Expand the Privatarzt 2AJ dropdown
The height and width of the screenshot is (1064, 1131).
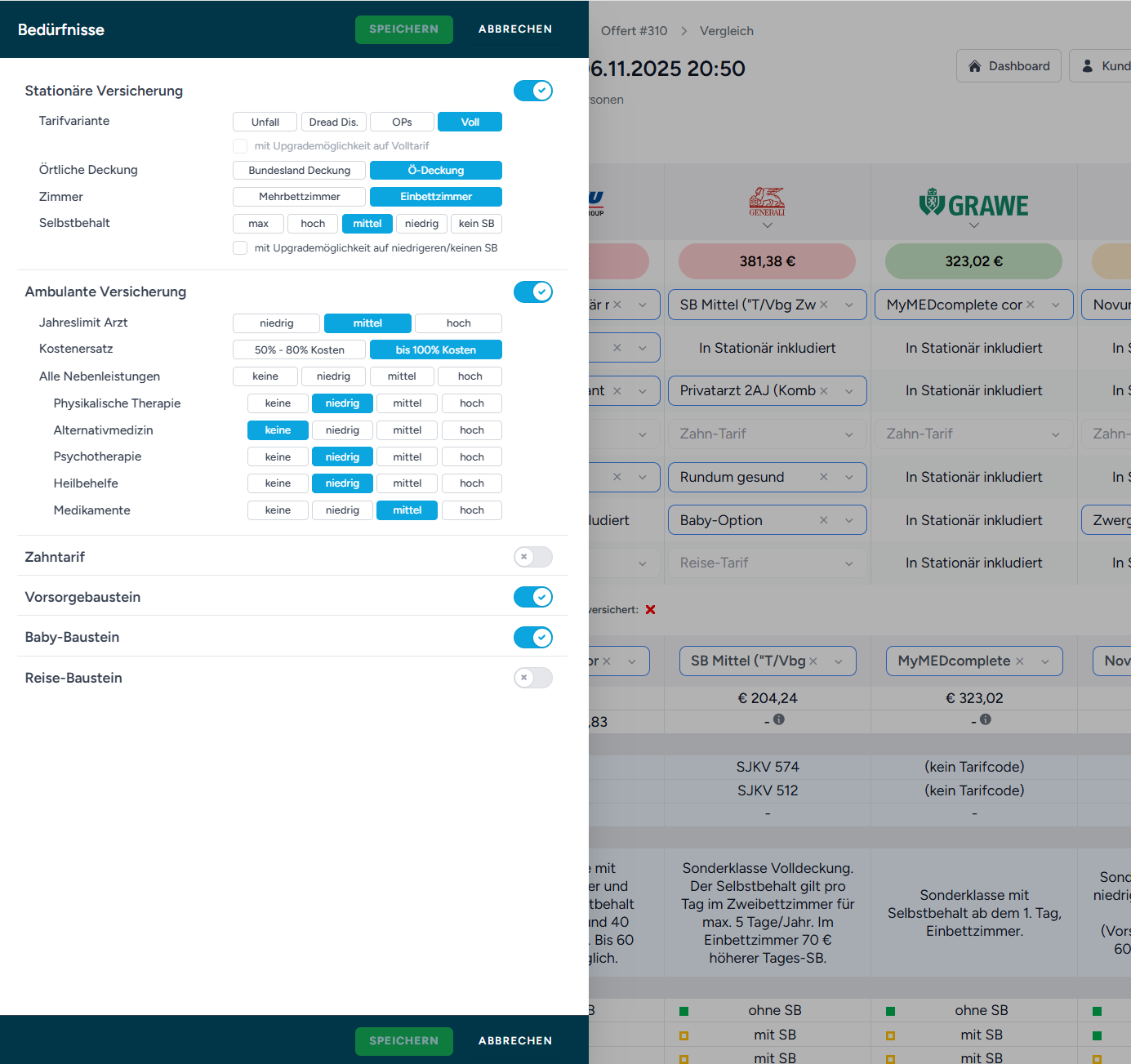(x=848, y=391)
